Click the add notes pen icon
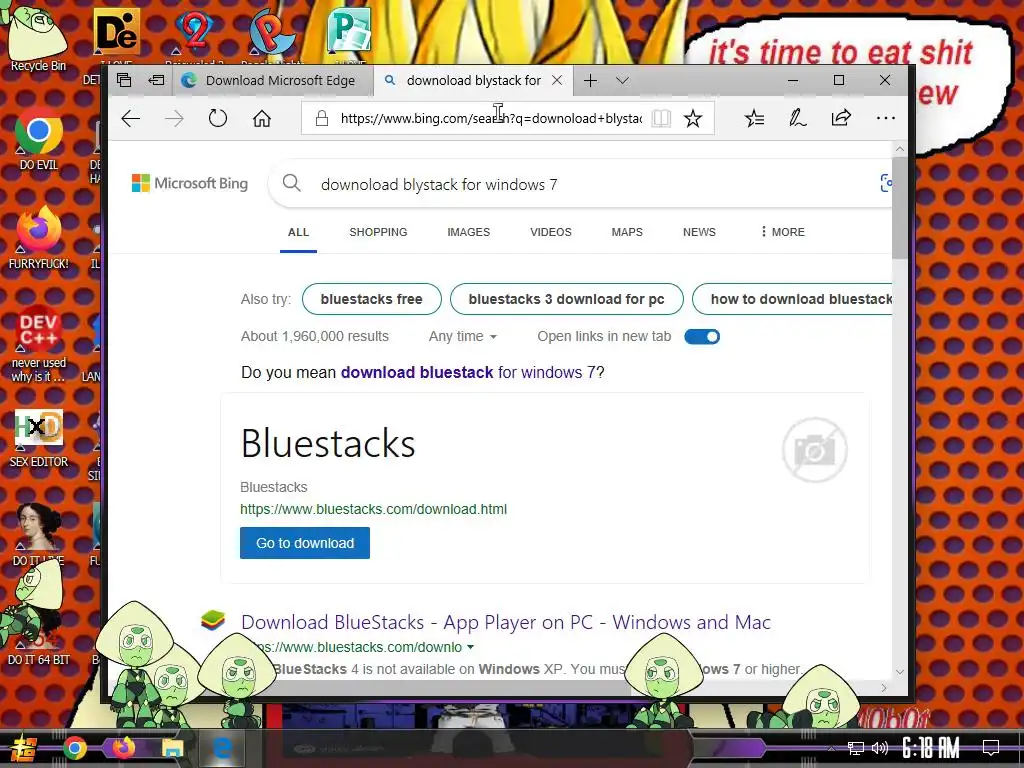1024x768 pixels. [x=797, y=118]
